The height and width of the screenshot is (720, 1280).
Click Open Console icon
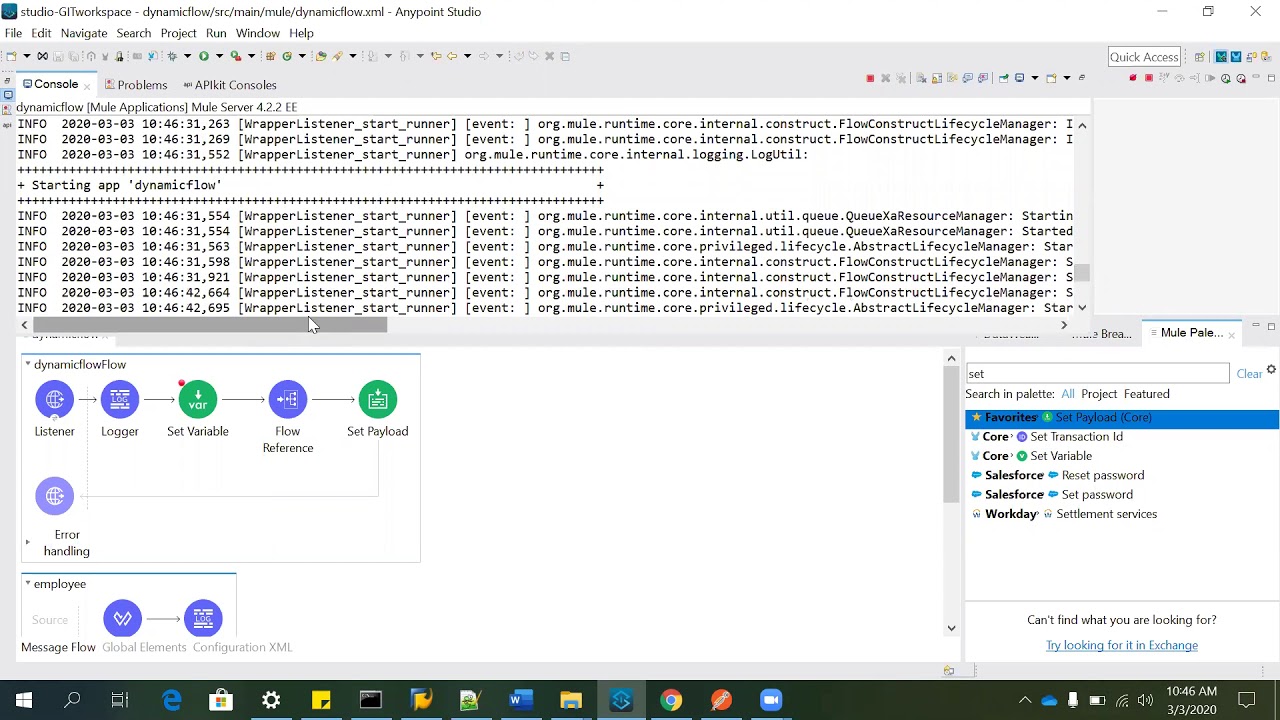(x=1051, y=78)
